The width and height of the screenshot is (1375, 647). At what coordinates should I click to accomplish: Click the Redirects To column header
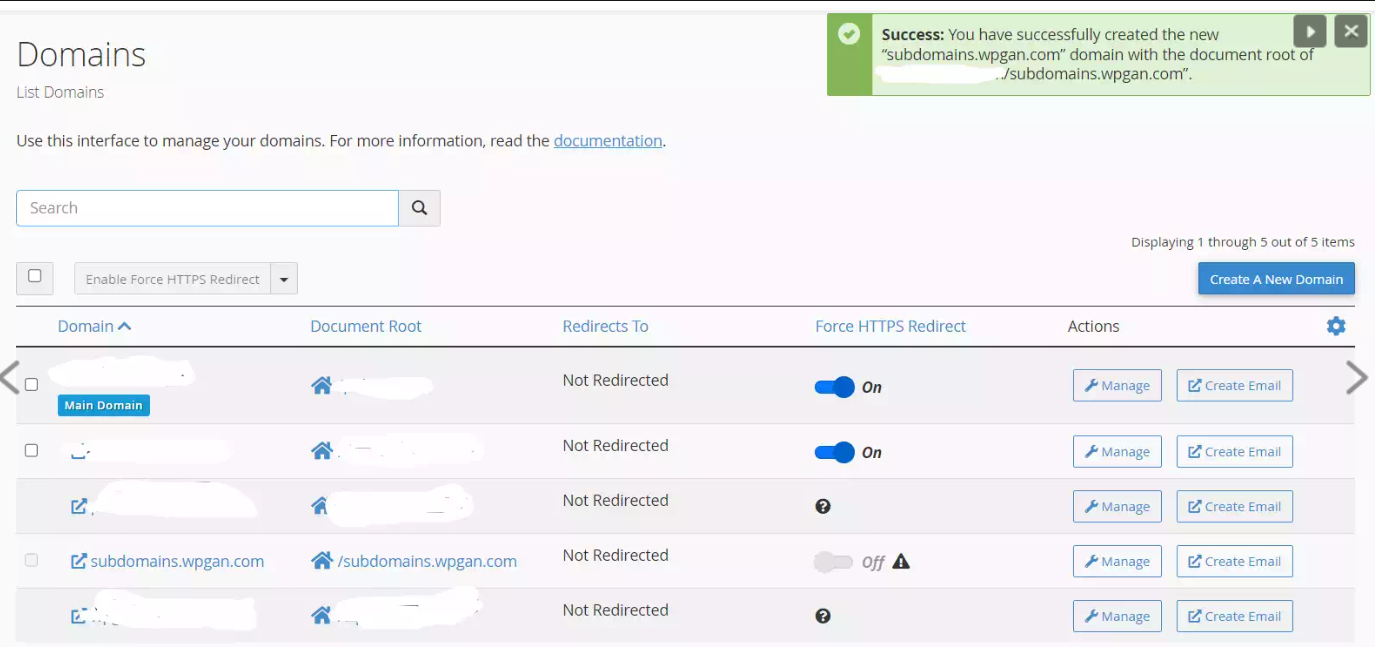(x=605, y=326)
